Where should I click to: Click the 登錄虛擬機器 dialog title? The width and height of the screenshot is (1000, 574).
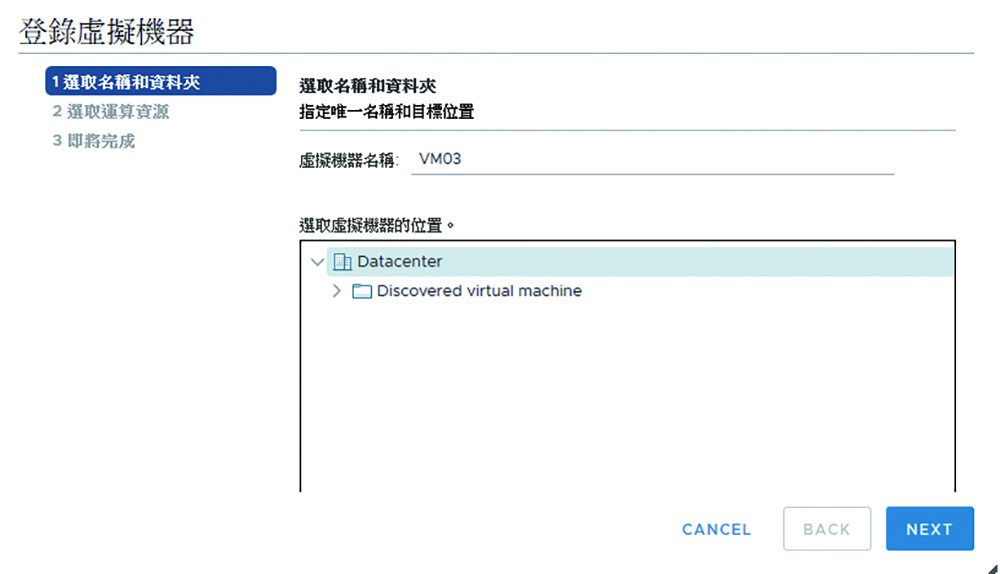tap(107, 31)
